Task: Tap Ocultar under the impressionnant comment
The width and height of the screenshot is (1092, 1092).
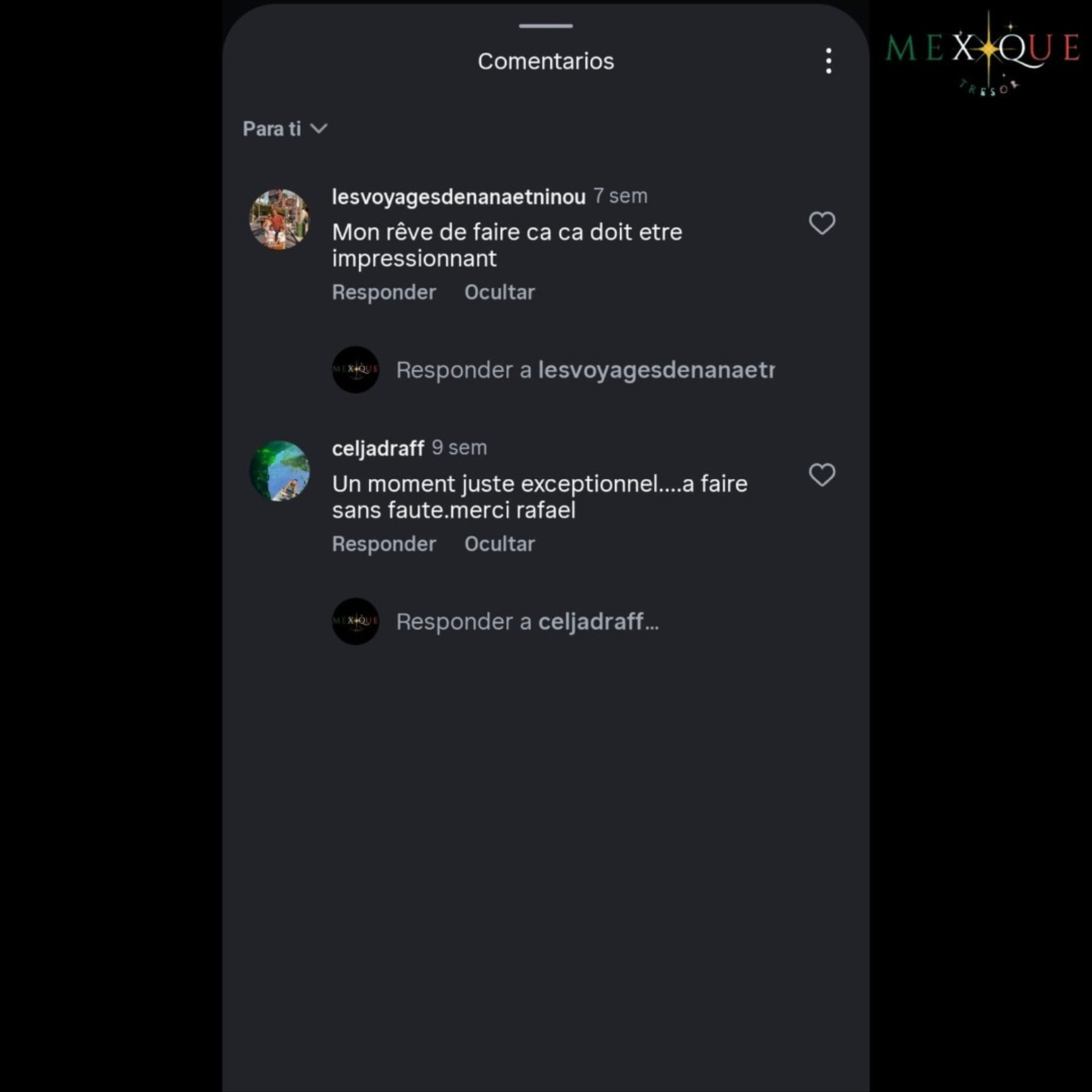Action: tap(500, 292)
